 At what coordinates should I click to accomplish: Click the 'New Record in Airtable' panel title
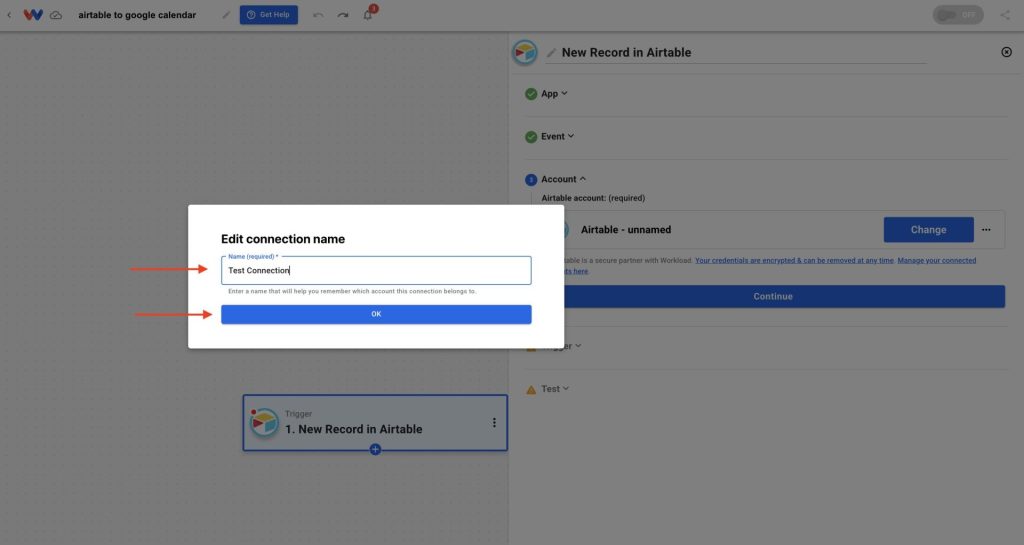[x=626, y=52]
